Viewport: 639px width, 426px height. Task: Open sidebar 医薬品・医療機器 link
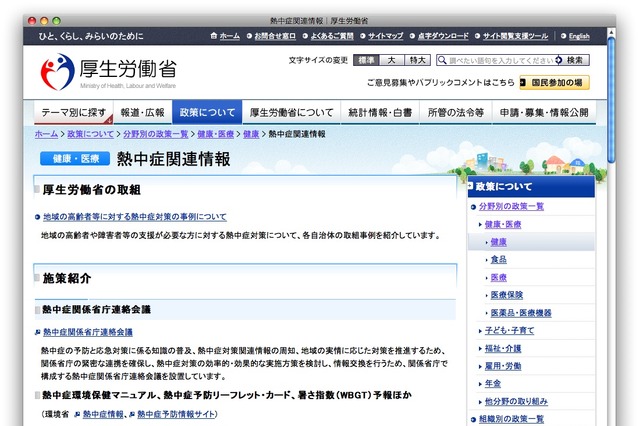521,313
